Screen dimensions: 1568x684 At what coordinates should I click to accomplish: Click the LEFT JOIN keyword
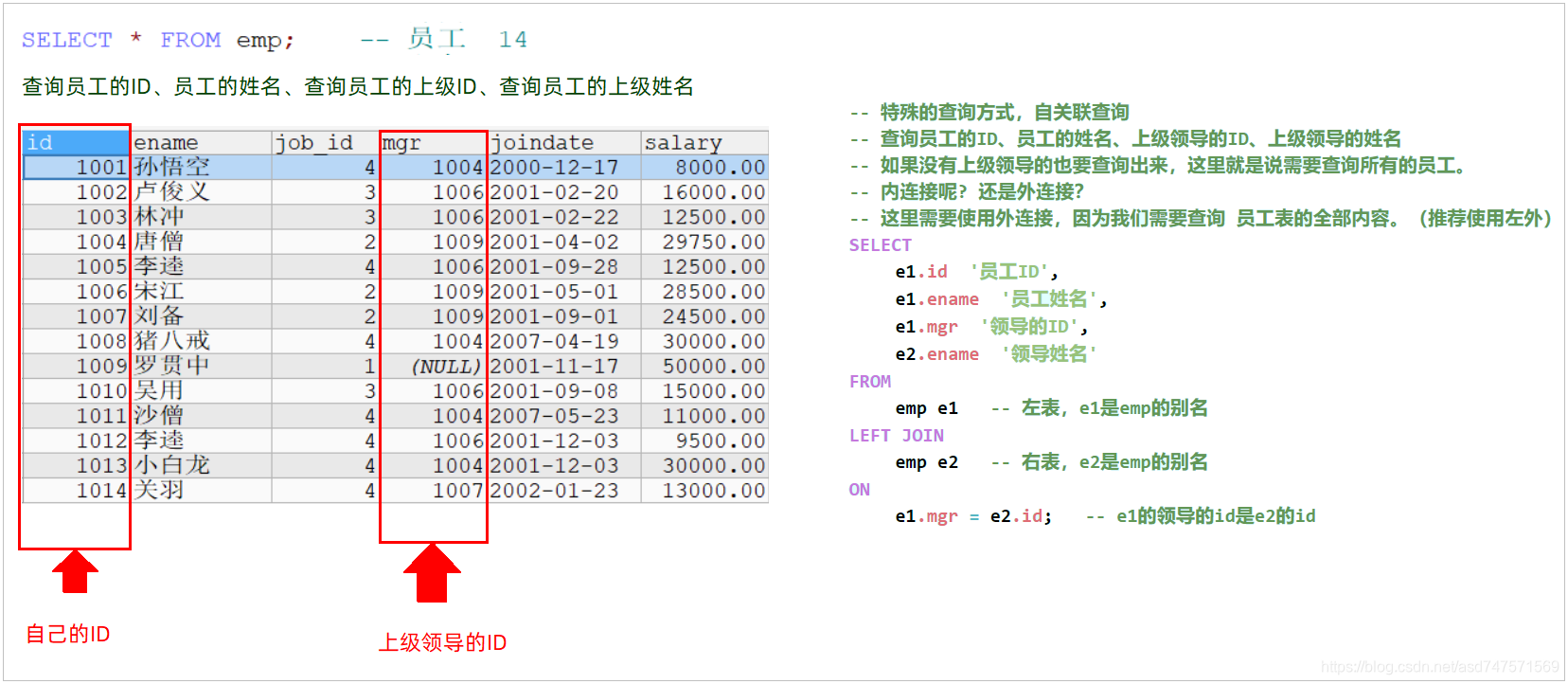896,436
